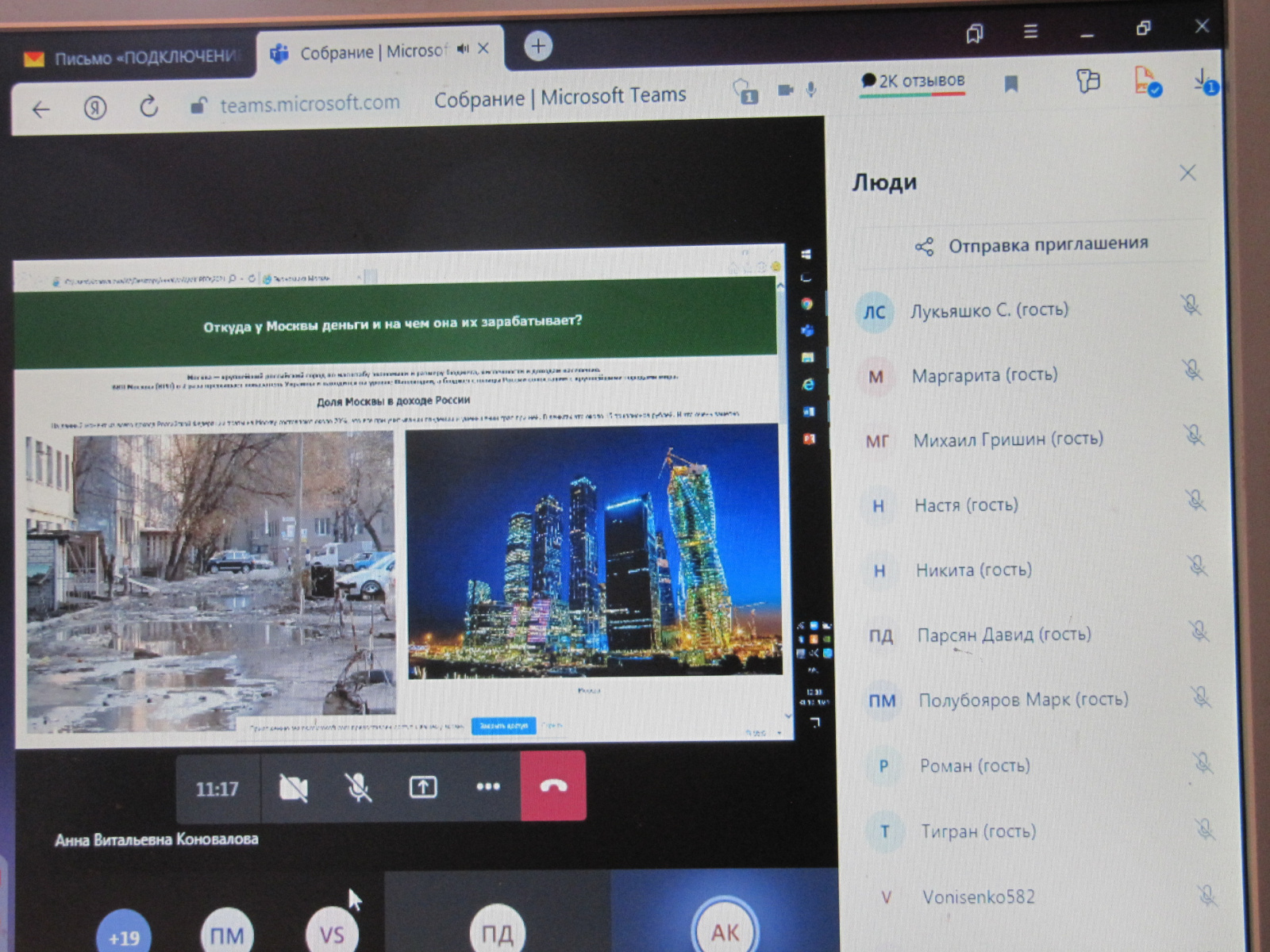The image size is (1270, 952).
Task: Open more actions ellipsis menu
Action: [487, 786]
